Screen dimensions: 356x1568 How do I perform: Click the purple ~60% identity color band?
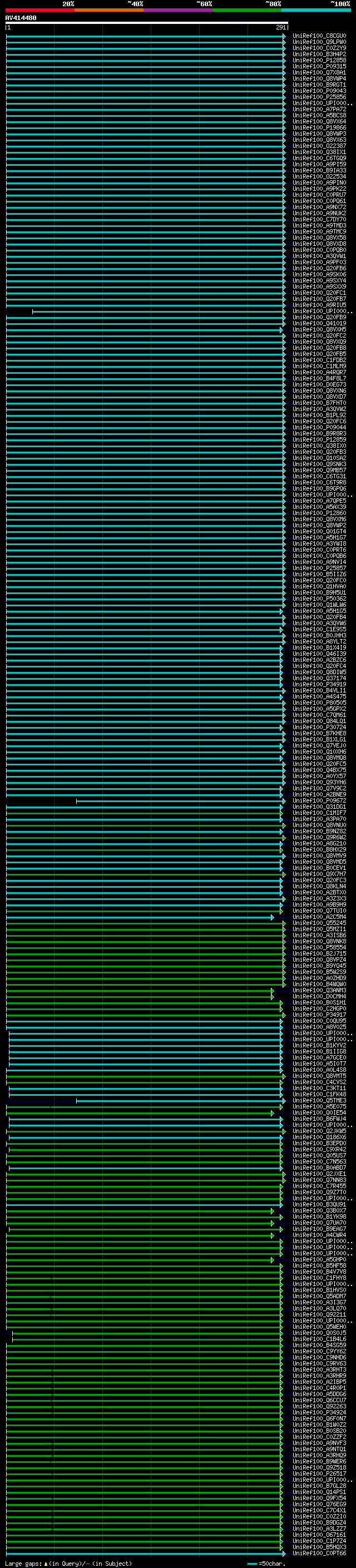pyautogui.click(x=177, y=10)
